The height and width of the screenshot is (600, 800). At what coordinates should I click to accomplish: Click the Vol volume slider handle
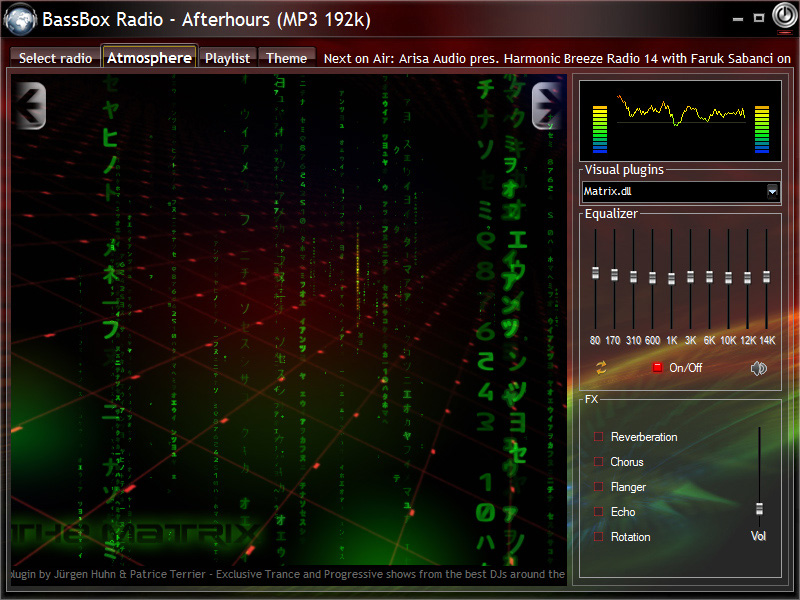(x=759, y=509)
